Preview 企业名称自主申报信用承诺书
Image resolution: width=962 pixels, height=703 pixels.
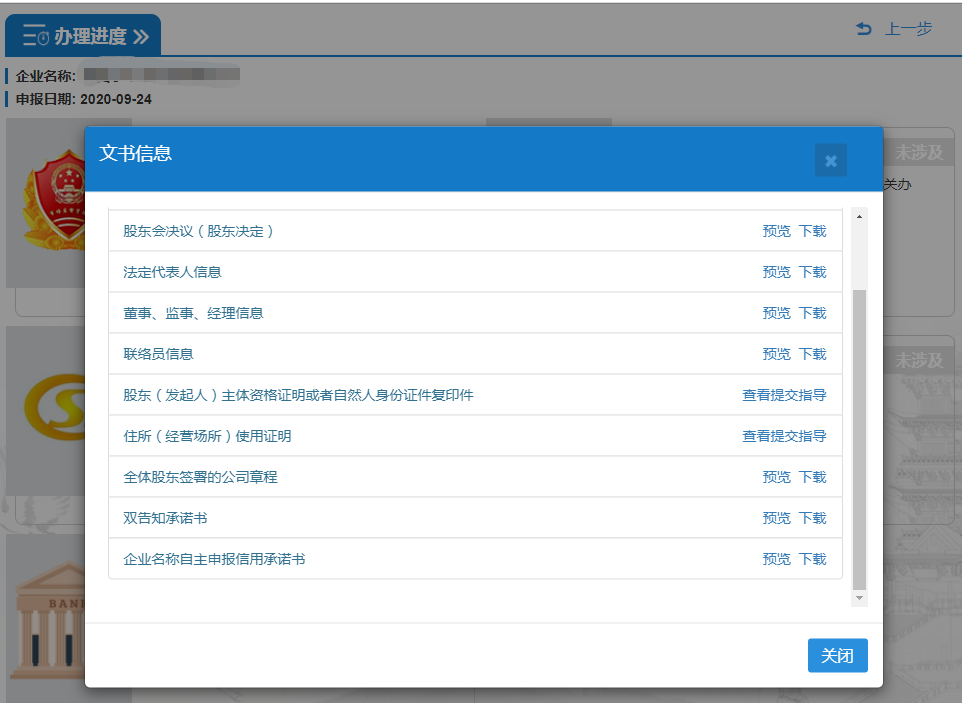[x=776, y=559]
